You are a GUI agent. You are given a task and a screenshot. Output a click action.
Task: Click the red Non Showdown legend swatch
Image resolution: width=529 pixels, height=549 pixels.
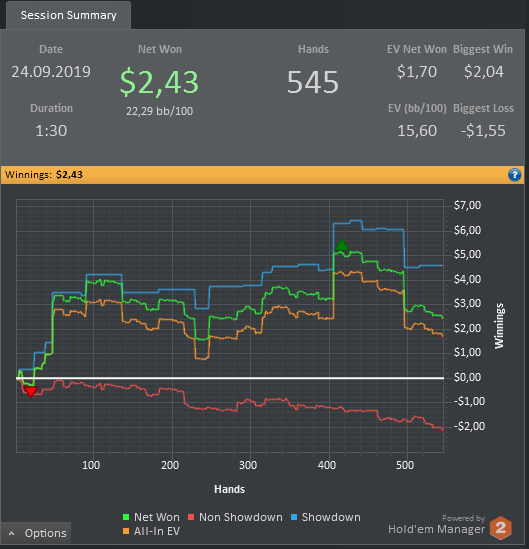[x=191, y=517]
